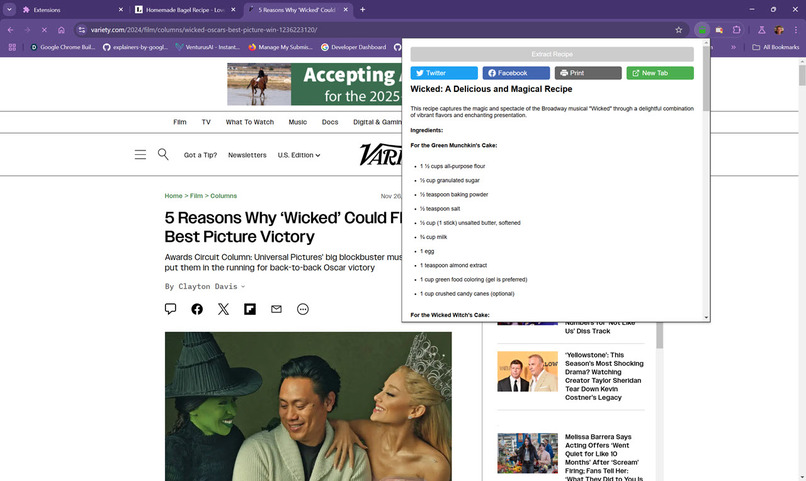Open the Google Chrome Built-in bookmark
The width and height of the screenshot is (806, 481).
63,47
